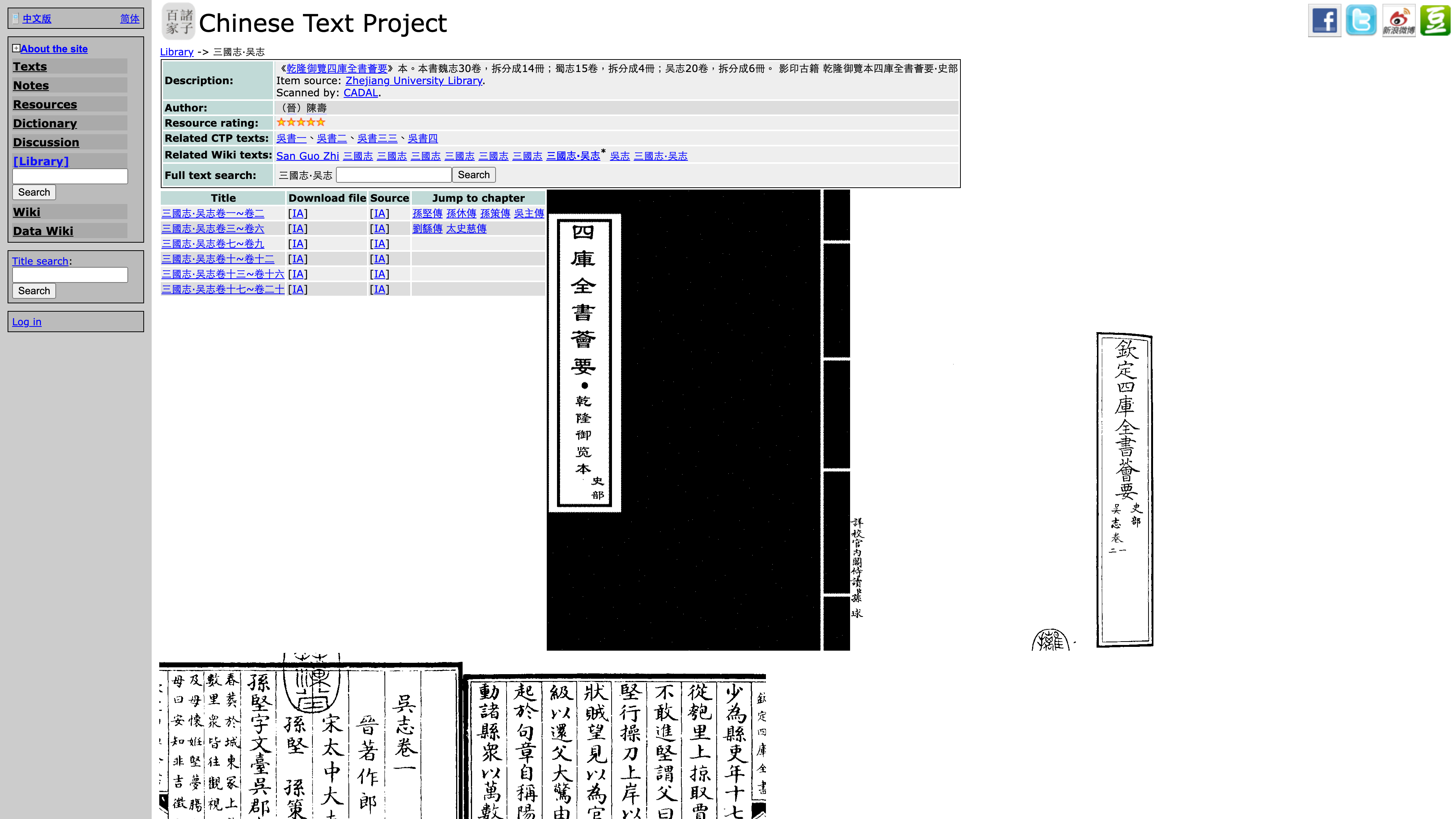Switch to 简体 simplified characters
Image resolution: width=1456 pixels, height=819 pixels.
click(x=129, y=19)
